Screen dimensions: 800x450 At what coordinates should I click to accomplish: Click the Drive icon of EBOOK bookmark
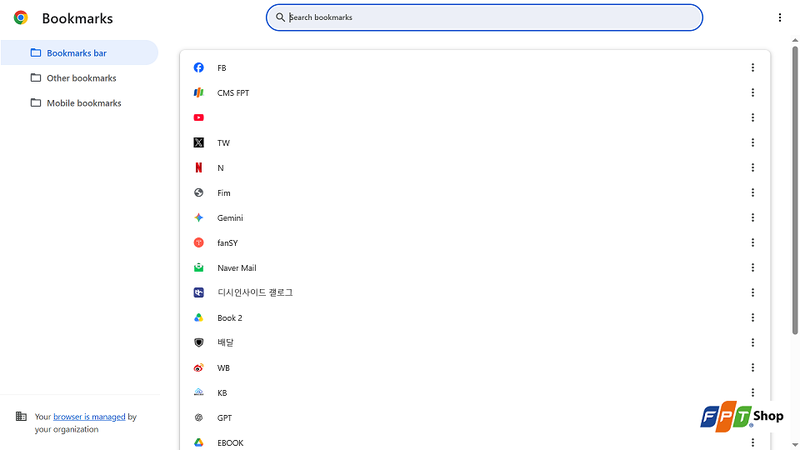(198, 443)
